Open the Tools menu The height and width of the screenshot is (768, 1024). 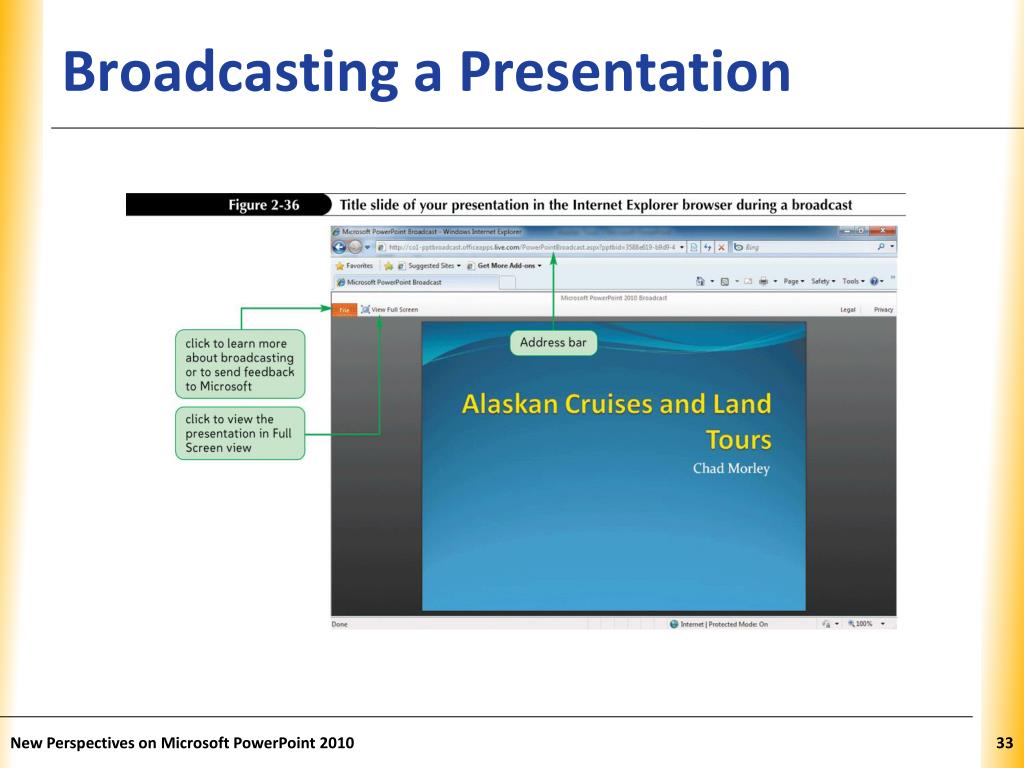[853, 281]
